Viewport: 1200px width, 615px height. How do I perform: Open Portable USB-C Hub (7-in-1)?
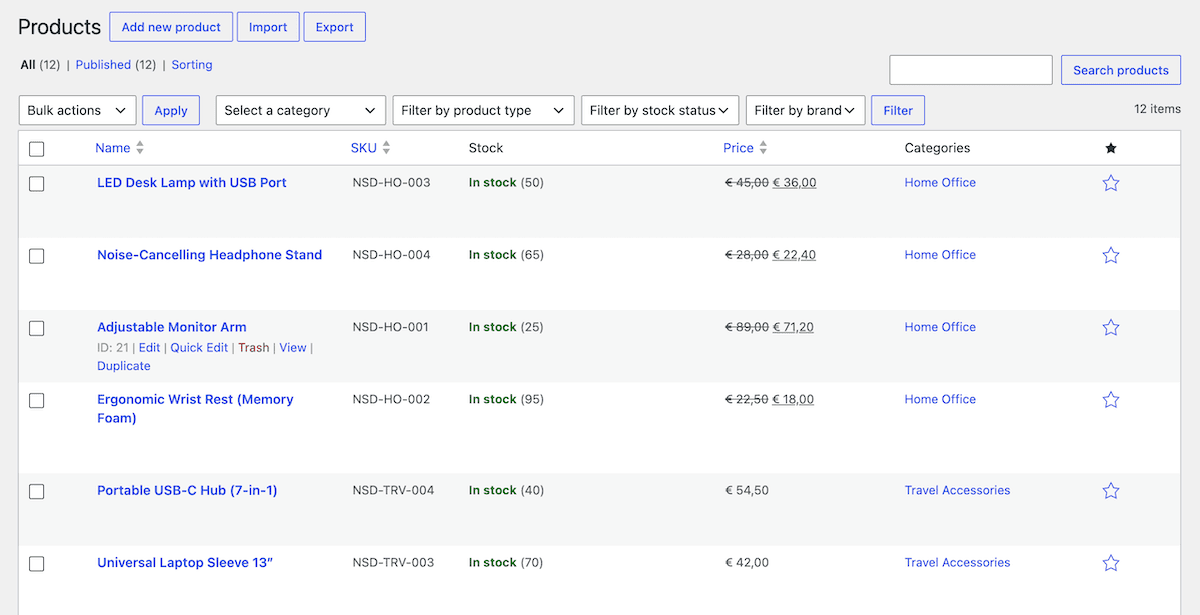[187, 490]
